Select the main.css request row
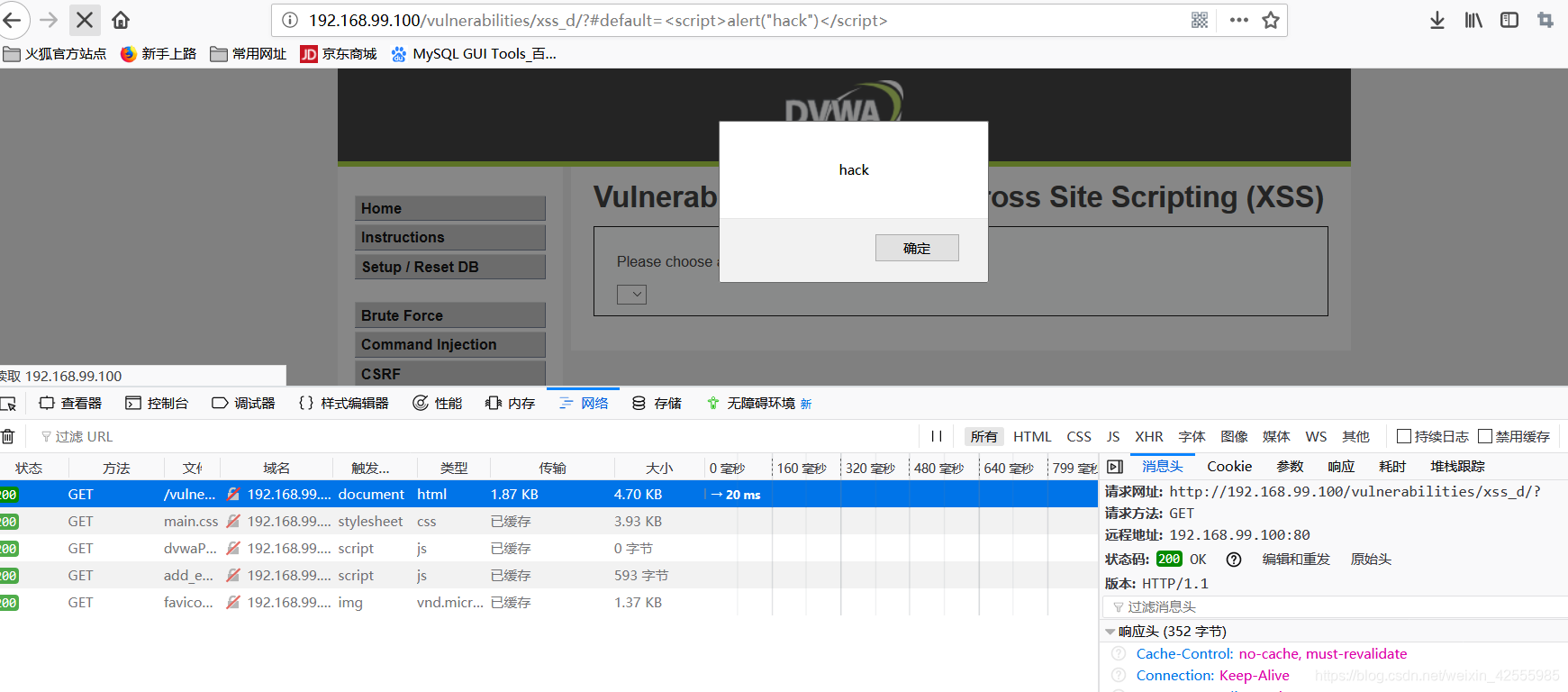 (548, 521)
